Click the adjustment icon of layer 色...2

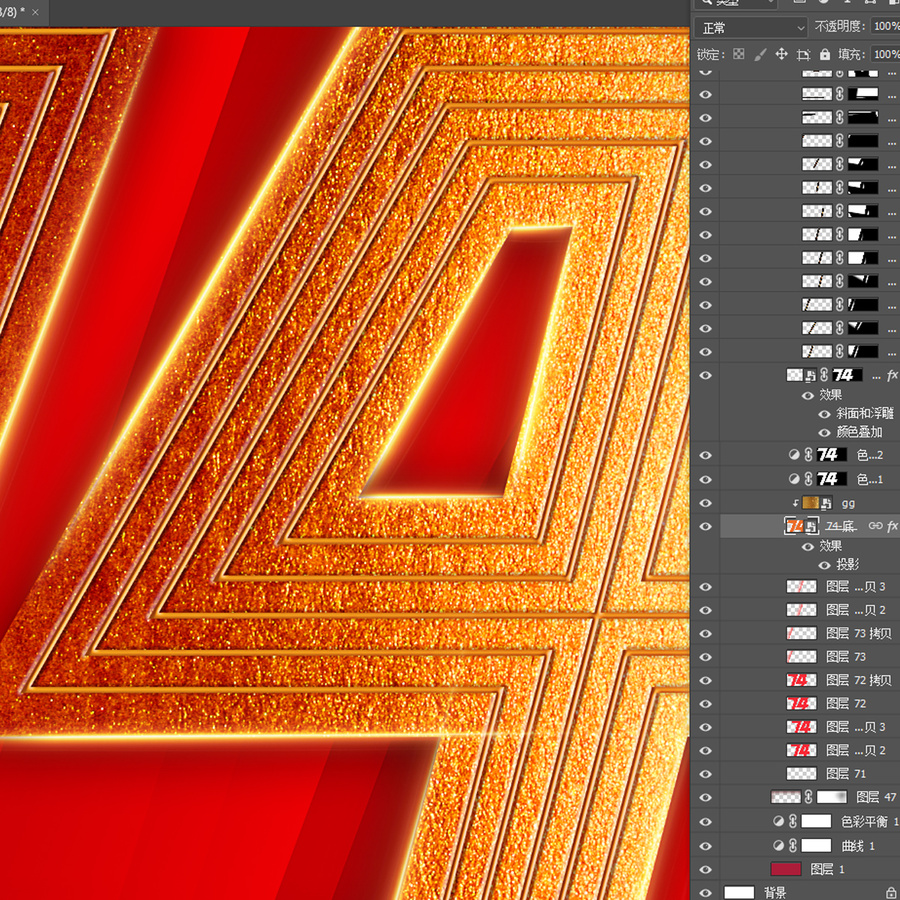pyautogui.click(x=794, y=455)
